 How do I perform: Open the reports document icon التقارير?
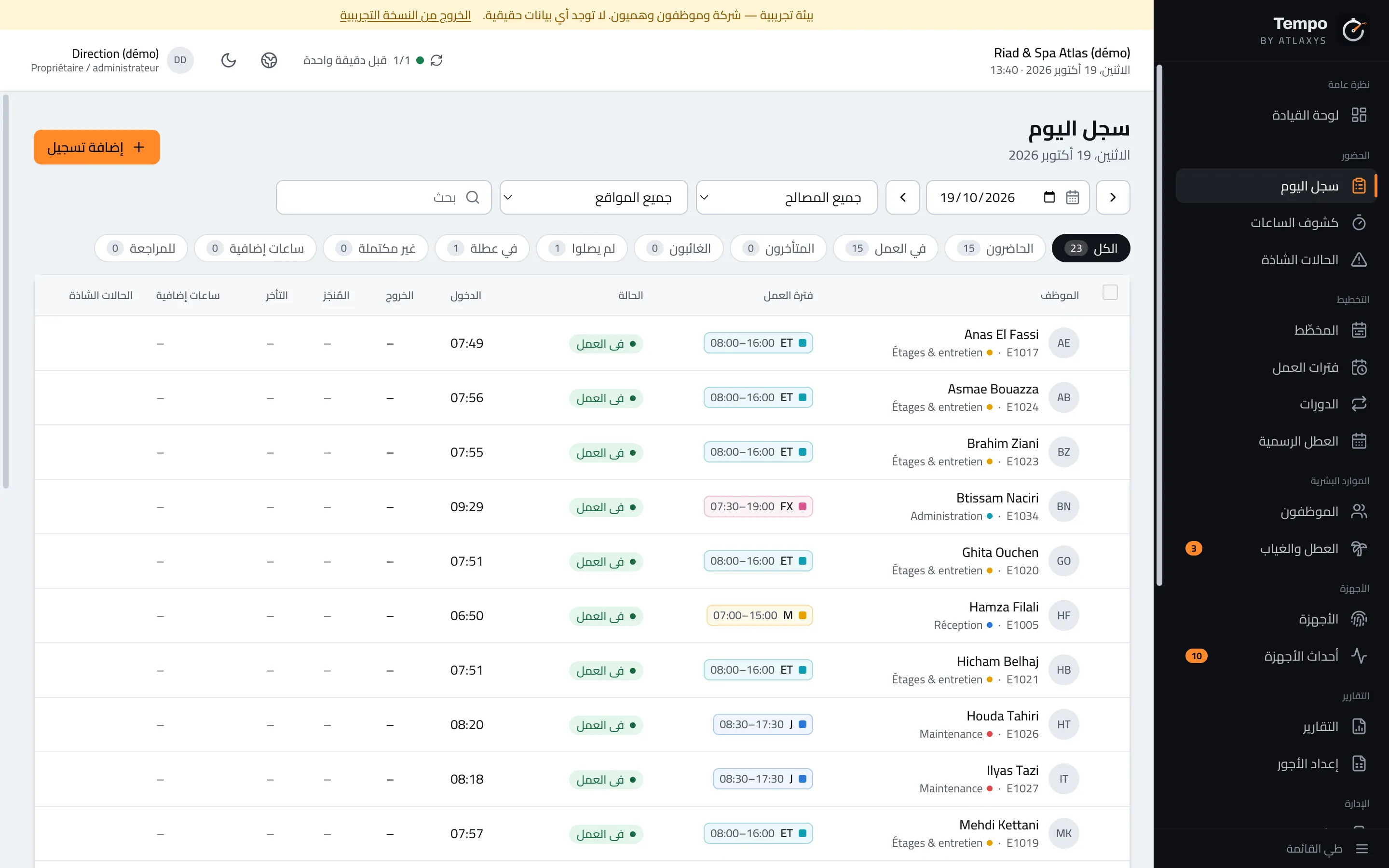tap(1359, 727)
